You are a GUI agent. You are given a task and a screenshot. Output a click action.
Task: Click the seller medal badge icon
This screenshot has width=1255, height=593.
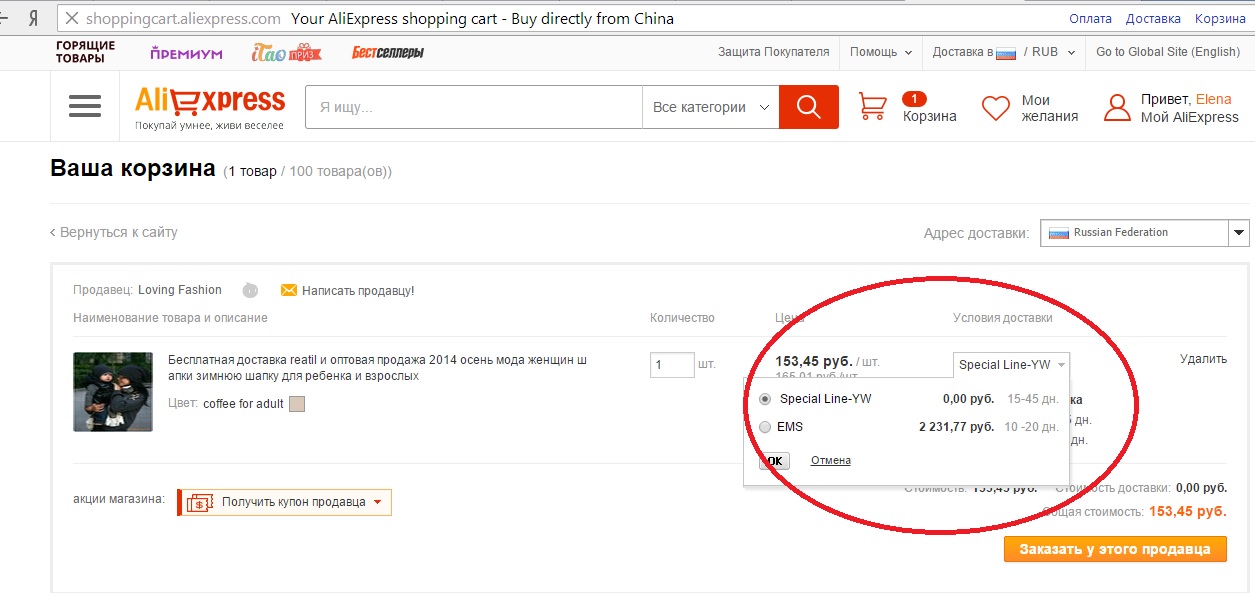[x=250, y=290]
